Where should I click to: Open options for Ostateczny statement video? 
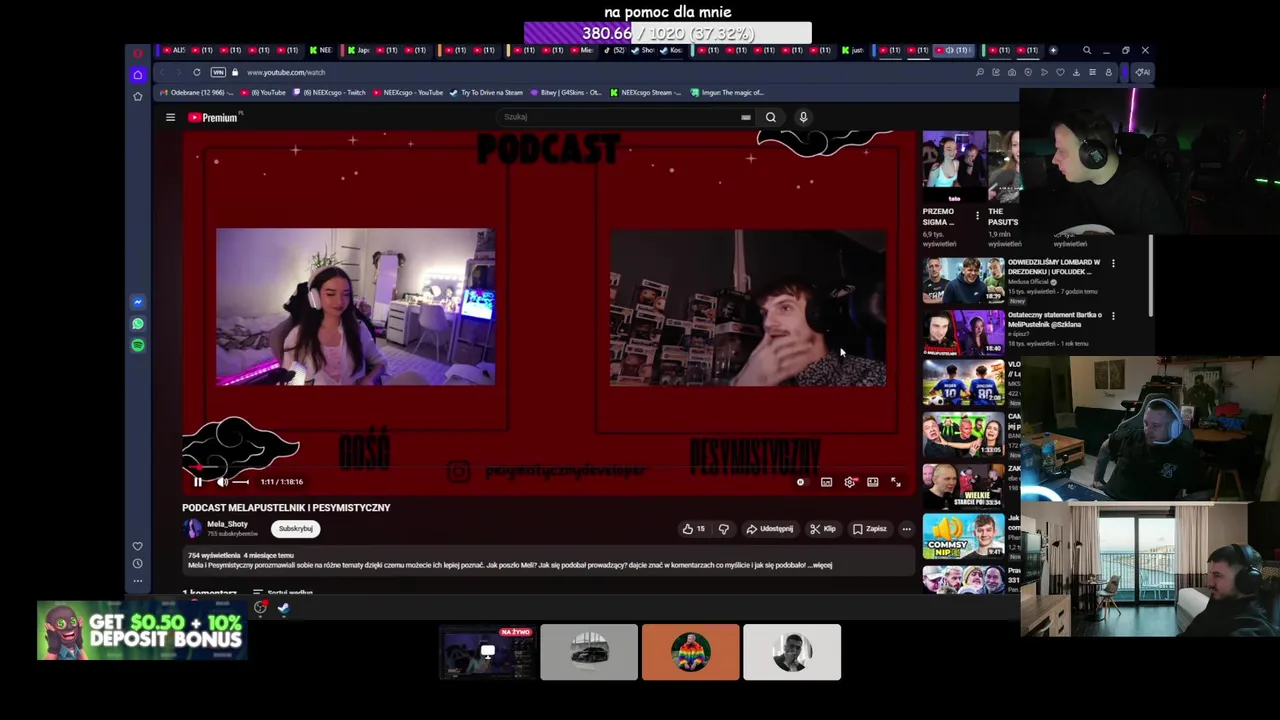coord(1113,315)
